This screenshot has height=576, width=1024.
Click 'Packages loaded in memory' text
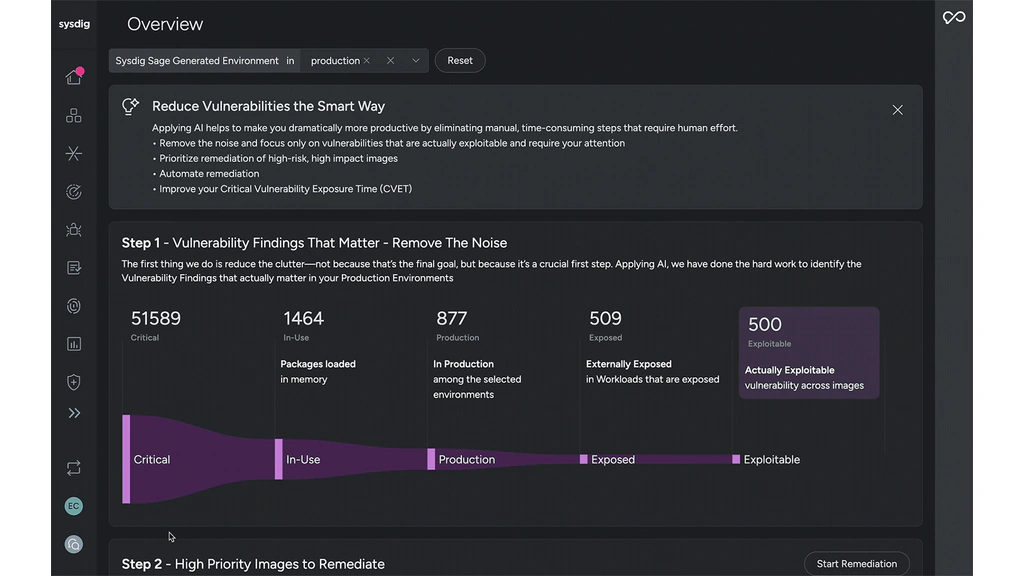[318, 372]
